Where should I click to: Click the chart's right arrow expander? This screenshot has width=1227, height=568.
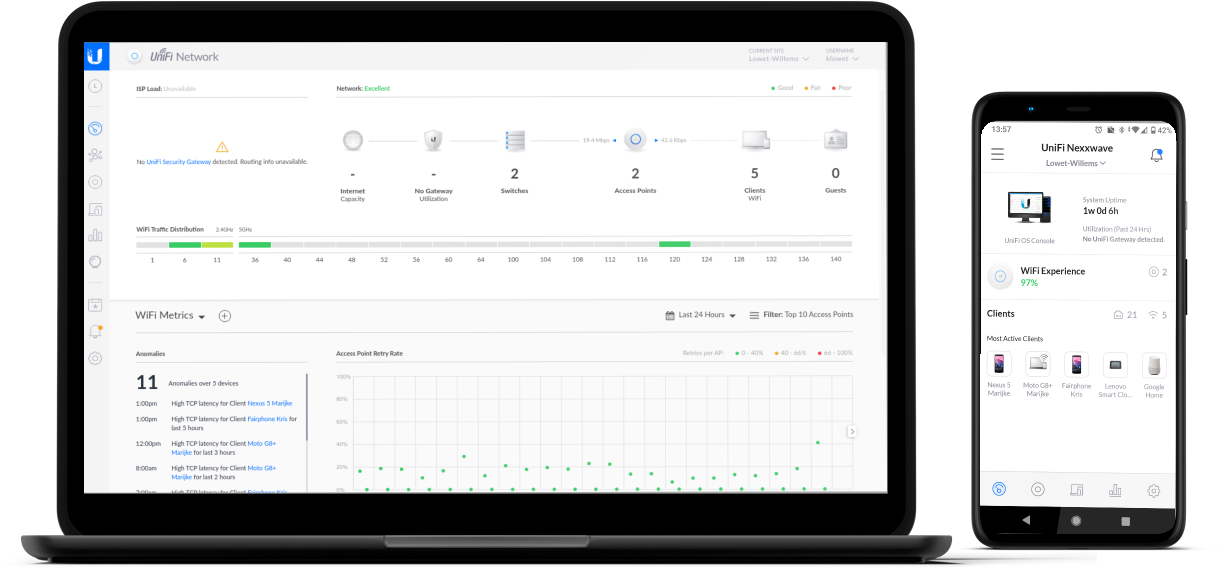point(852,431)
